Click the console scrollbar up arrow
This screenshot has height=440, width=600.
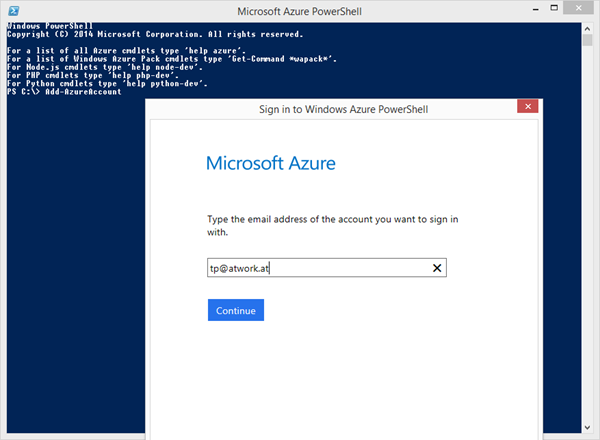click(586, 30)
